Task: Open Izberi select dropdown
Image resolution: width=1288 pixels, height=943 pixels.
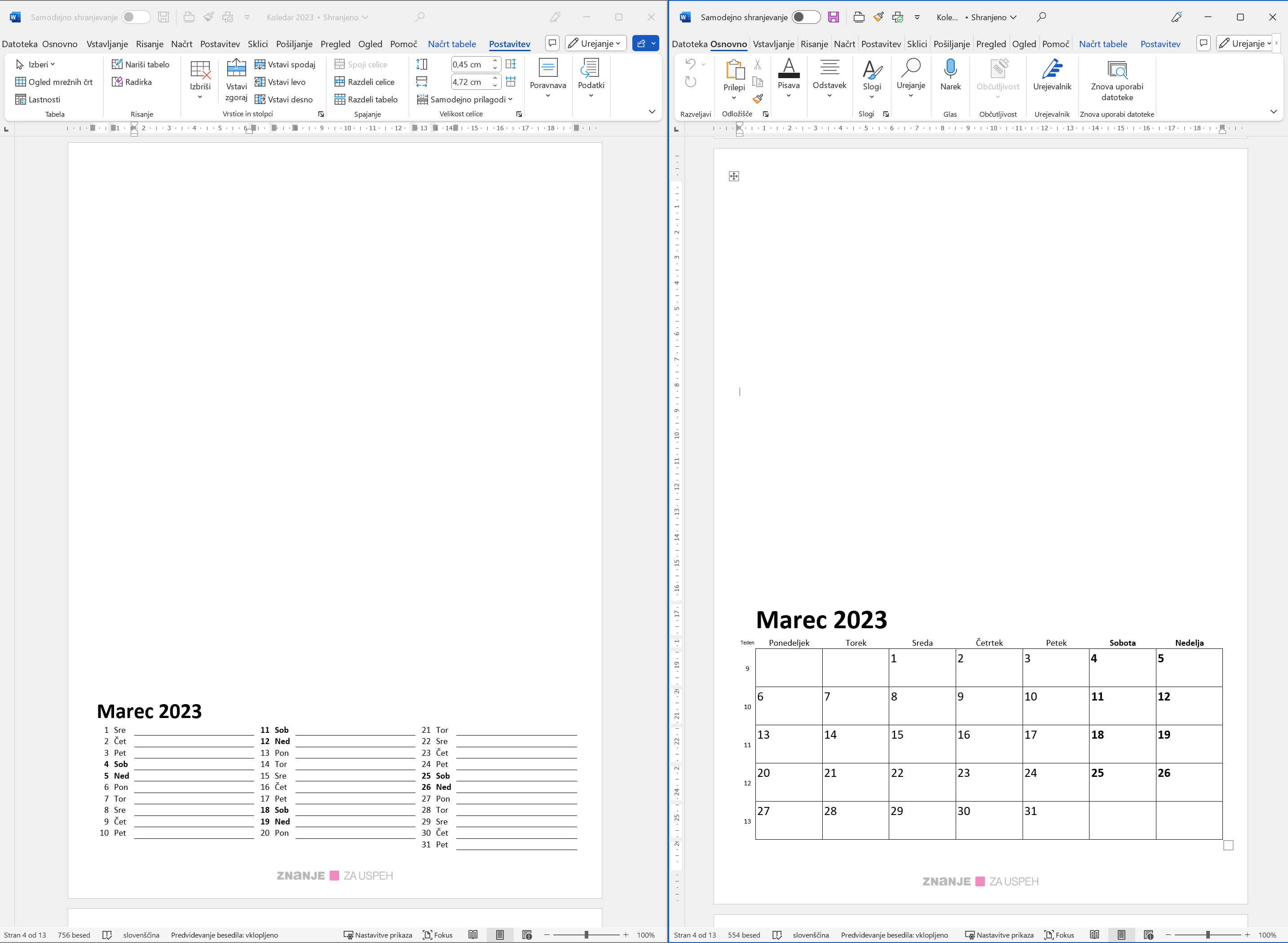Action: [x=35, y=65]
